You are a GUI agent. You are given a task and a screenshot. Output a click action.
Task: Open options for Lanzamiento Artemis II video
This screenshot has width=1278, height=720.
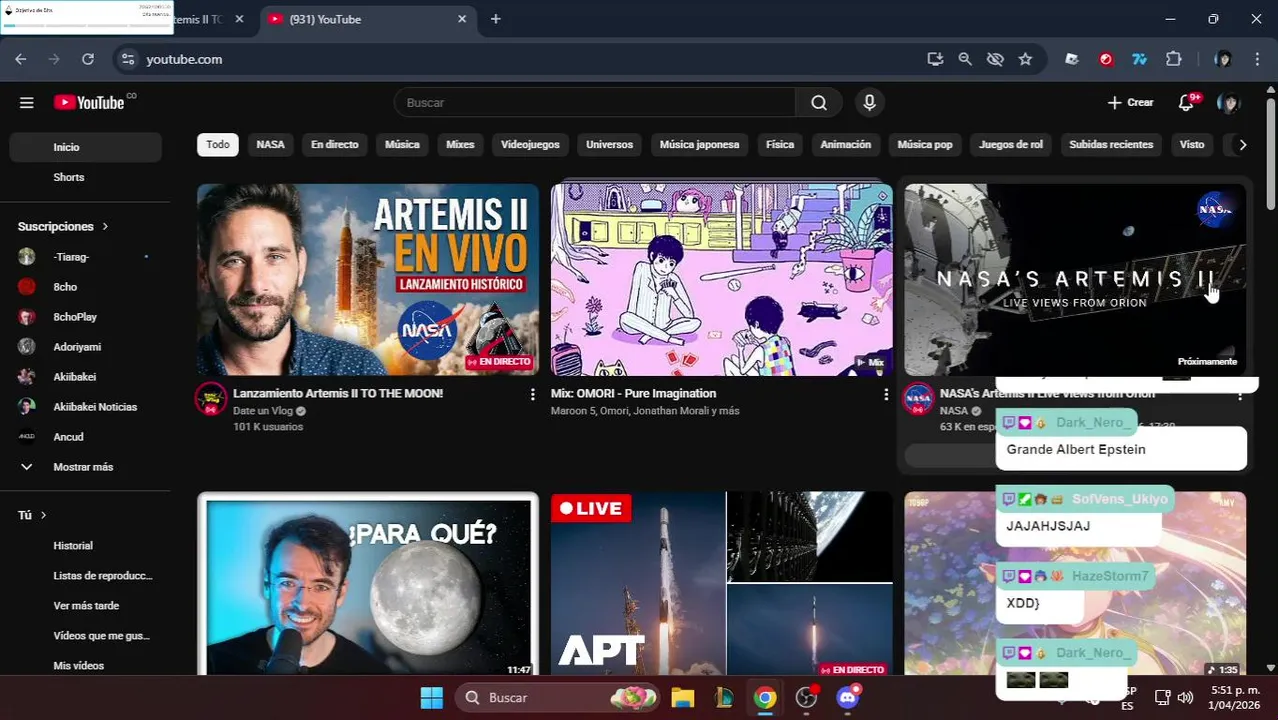(532, 395)
